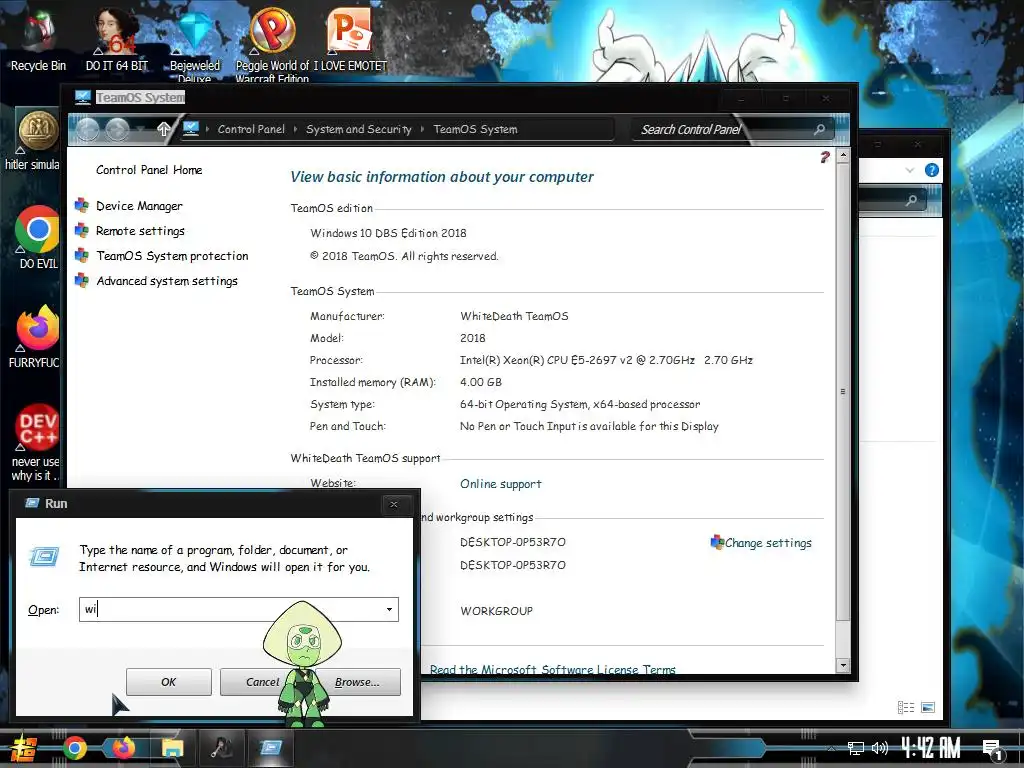Click the vertical scrollbar thumb in System window
Screen dimensions: 1024x768
(x=843, y=391)
